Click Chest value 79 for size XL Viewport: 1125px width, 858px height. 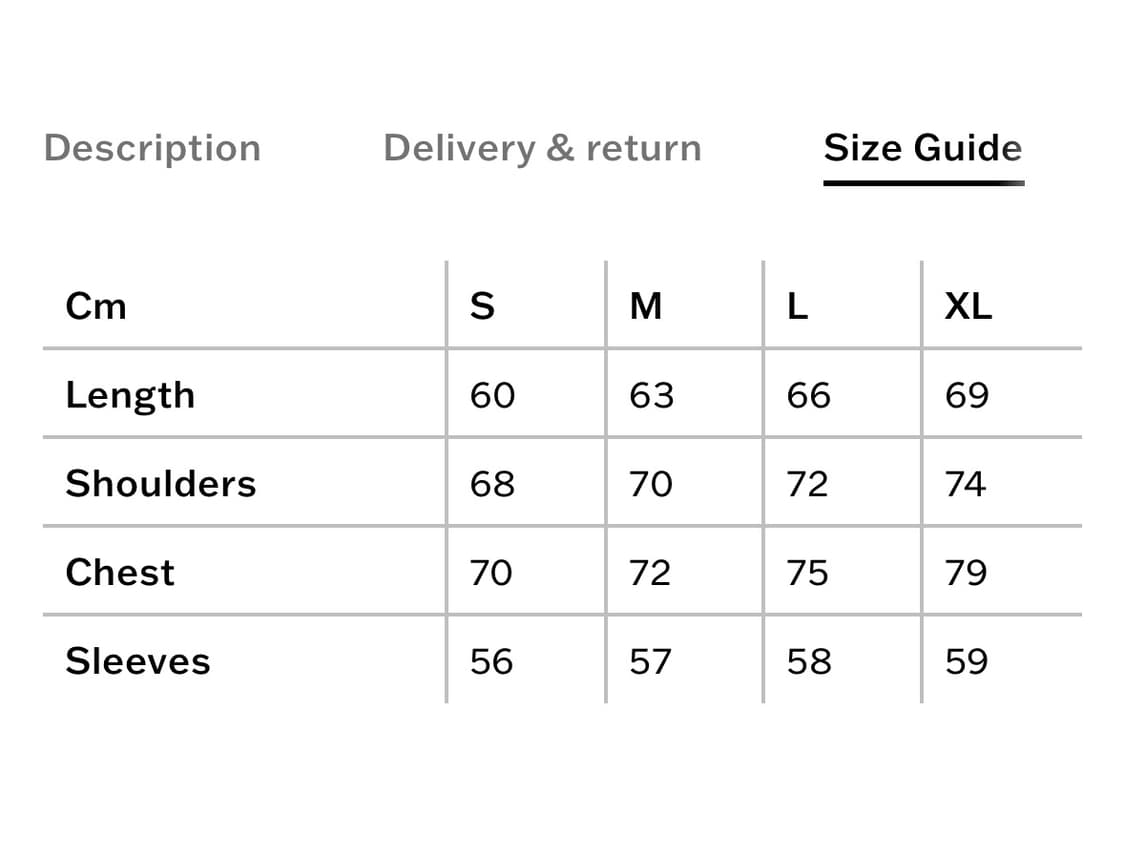coord(967,573)
